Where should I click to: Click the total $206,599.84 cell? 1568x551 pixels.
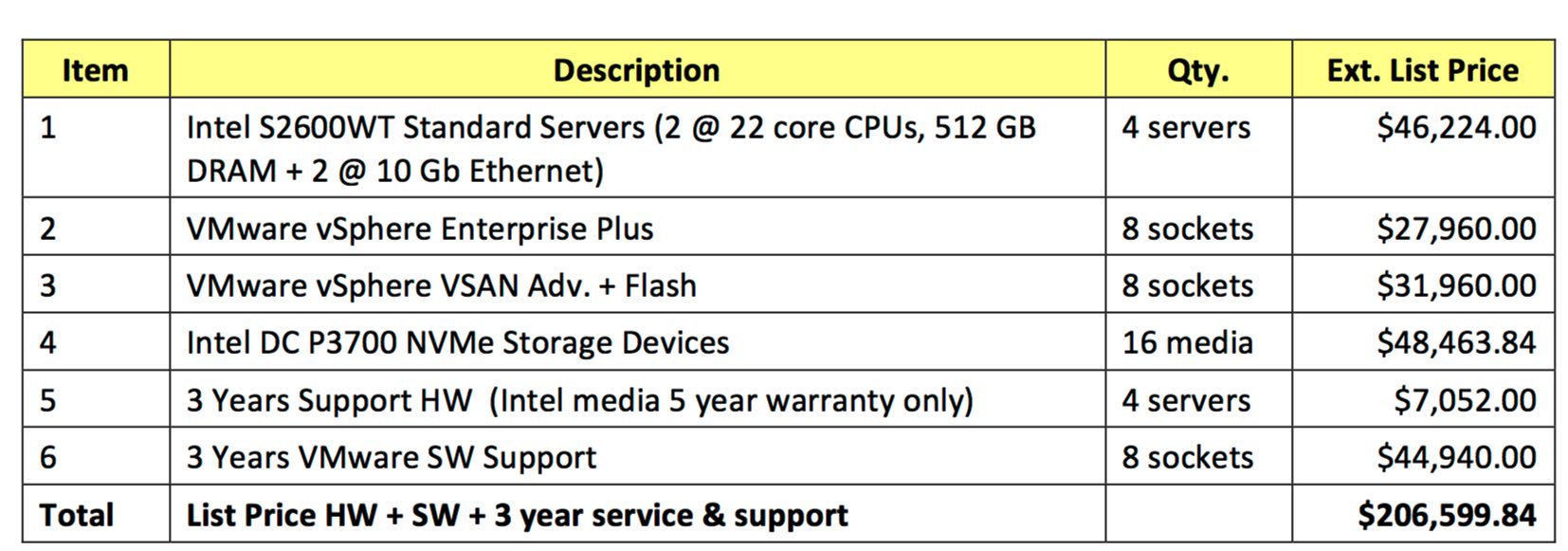click(1423, 514)
